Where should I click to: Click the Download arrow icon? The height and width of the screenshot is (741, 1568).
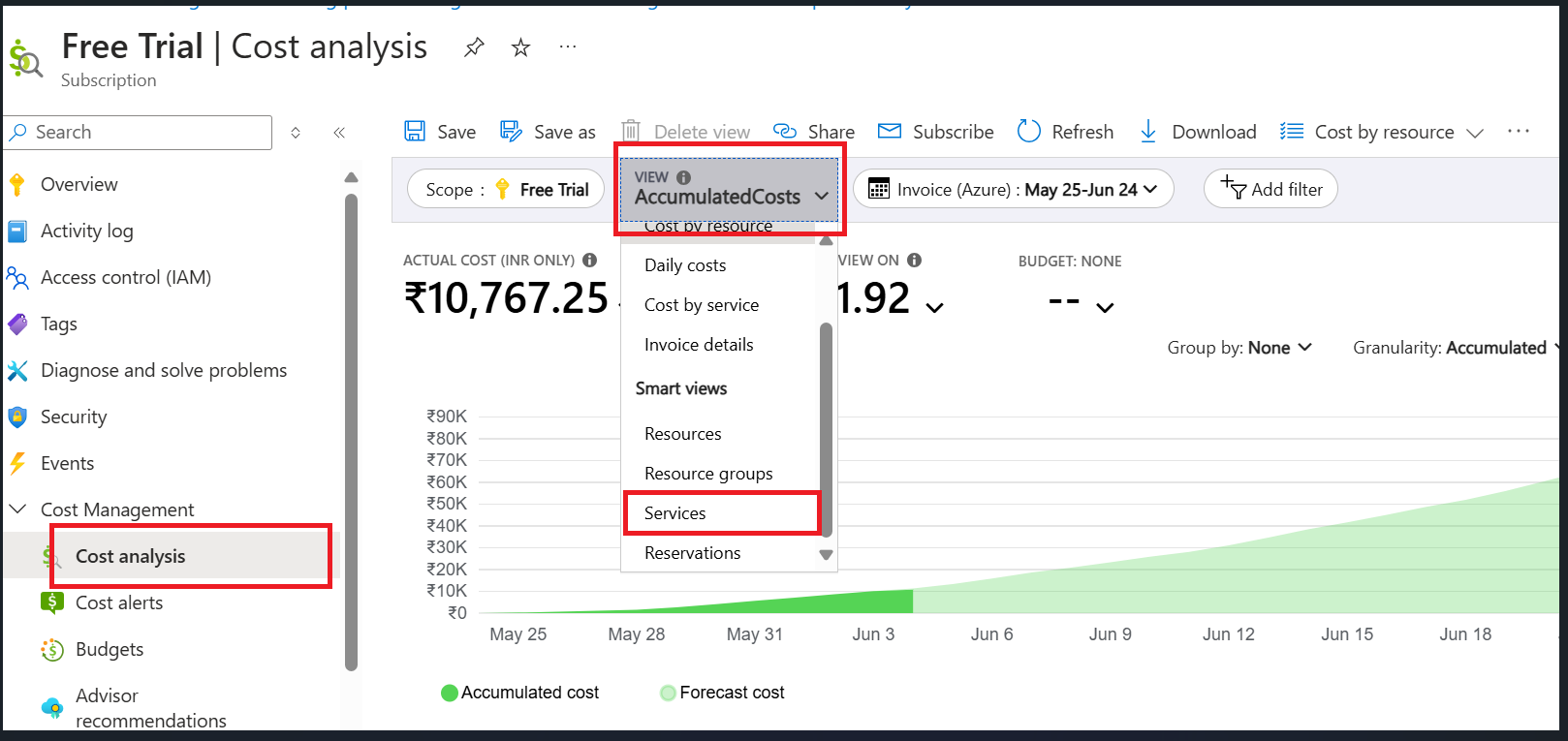pyautogui.click(x=1148, y=132)
